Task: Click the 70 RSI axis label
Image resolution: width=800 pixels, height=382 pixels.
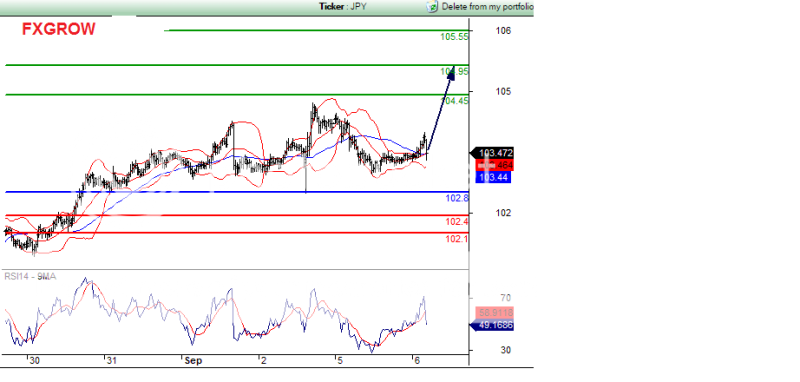Action: tap(505, 298)
